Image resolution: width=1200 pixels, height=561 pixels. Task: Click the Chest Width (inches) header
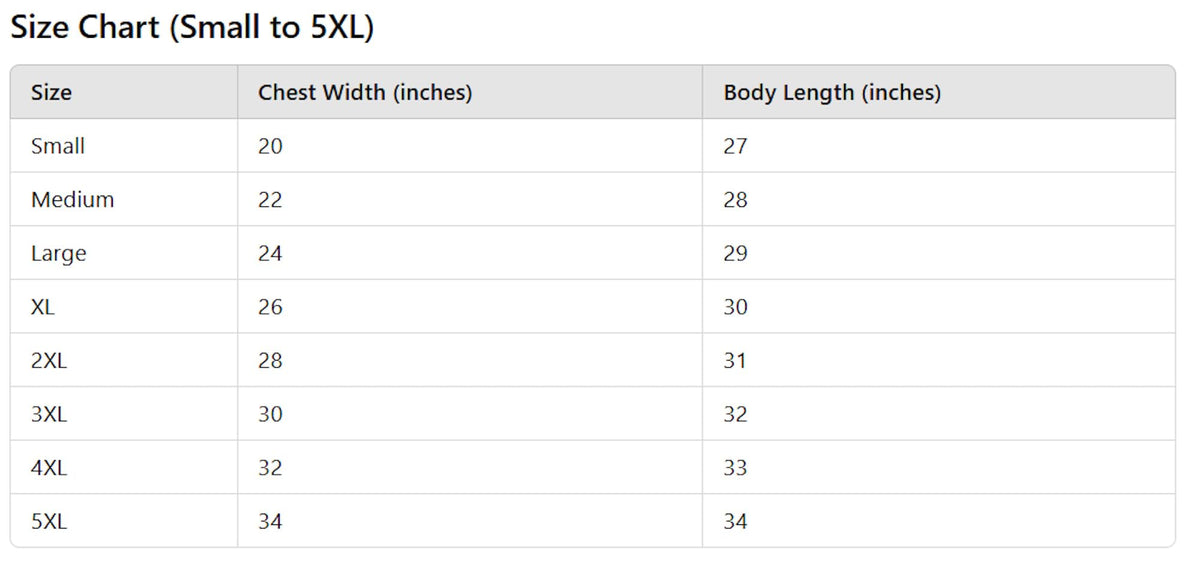tap(365, 93)
